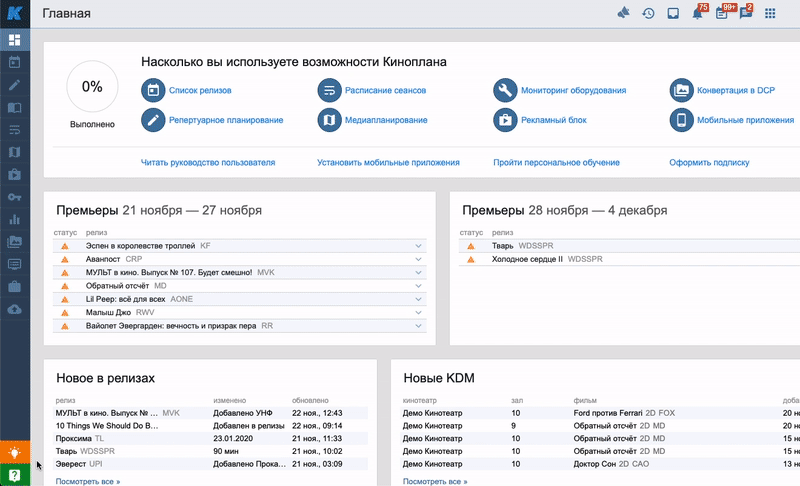Open the notifications bell with 75 badge
The image size is (800, 486).
click(697, 14)
